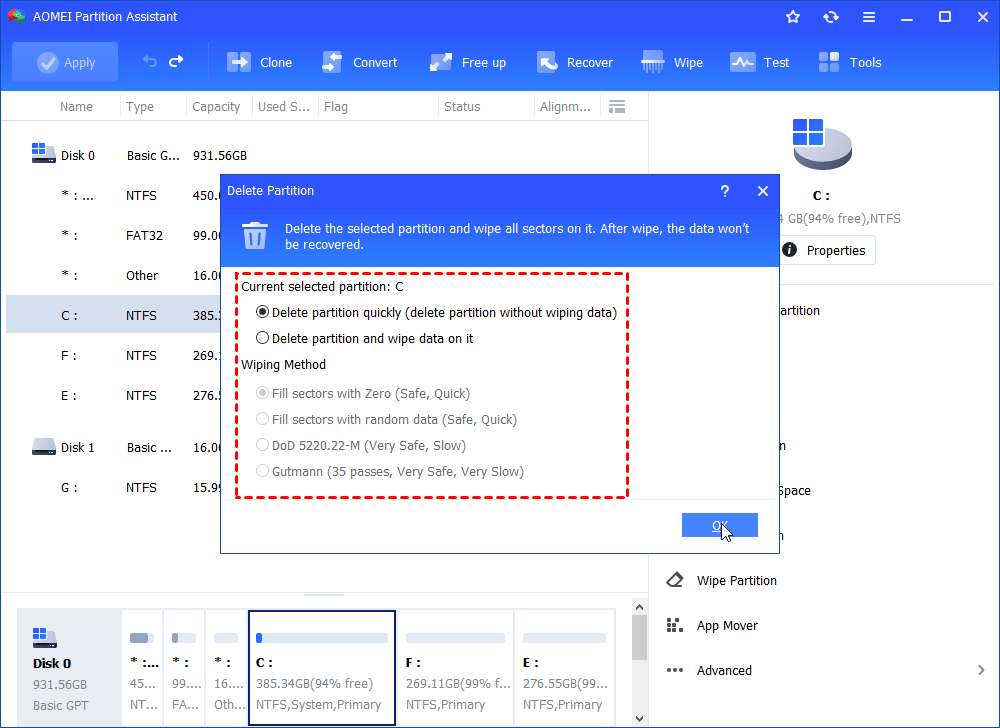Choose Delete partition and wipe data

[x=261, y=336]
